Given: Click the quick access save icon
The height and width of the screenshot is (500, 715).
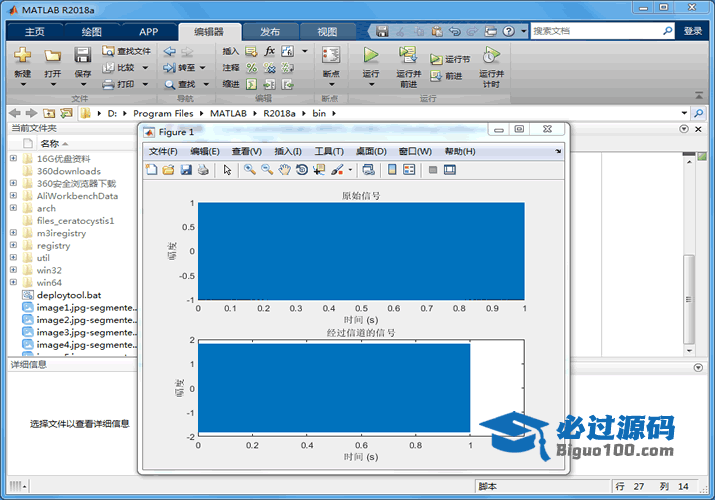Looking at the screenshot, I should (x=382, y=31).
